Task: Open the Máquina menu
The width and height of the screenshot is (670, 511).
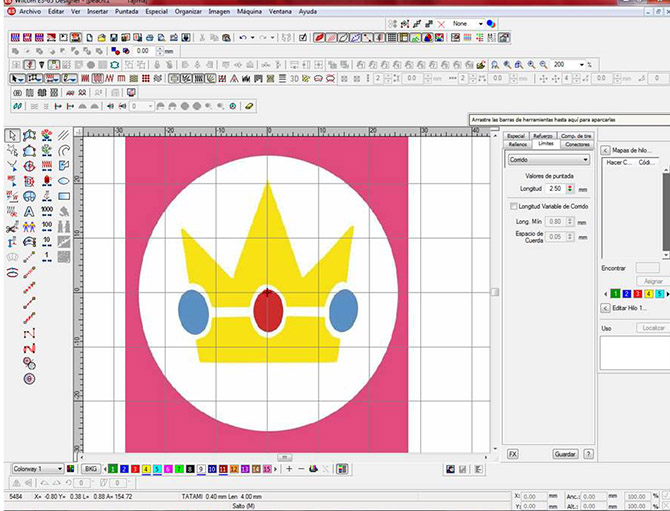Action: point(249,12)
